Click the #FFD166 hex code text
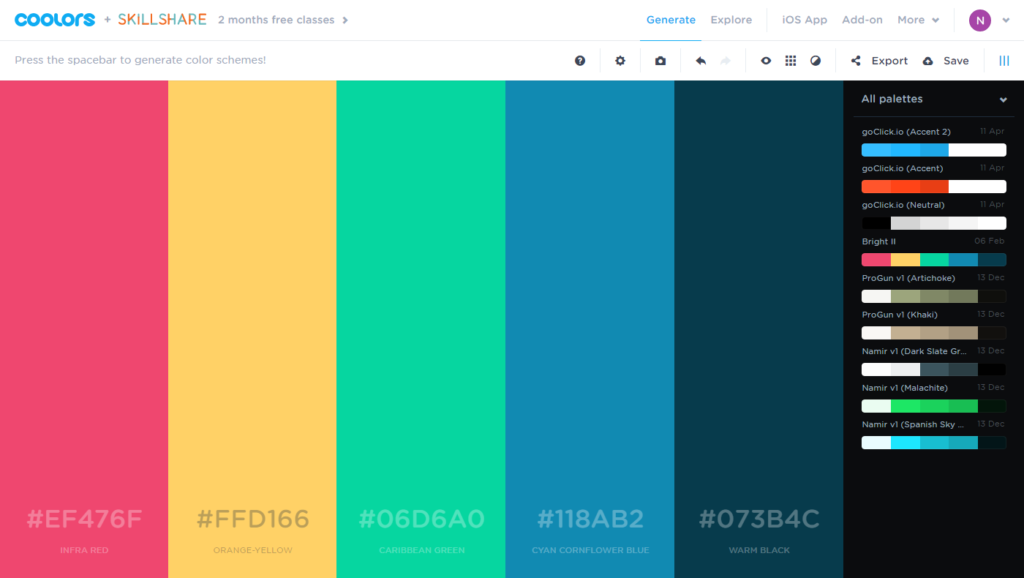The height and width of the screenshot is (578, 1024). click(x=253, y=519)
